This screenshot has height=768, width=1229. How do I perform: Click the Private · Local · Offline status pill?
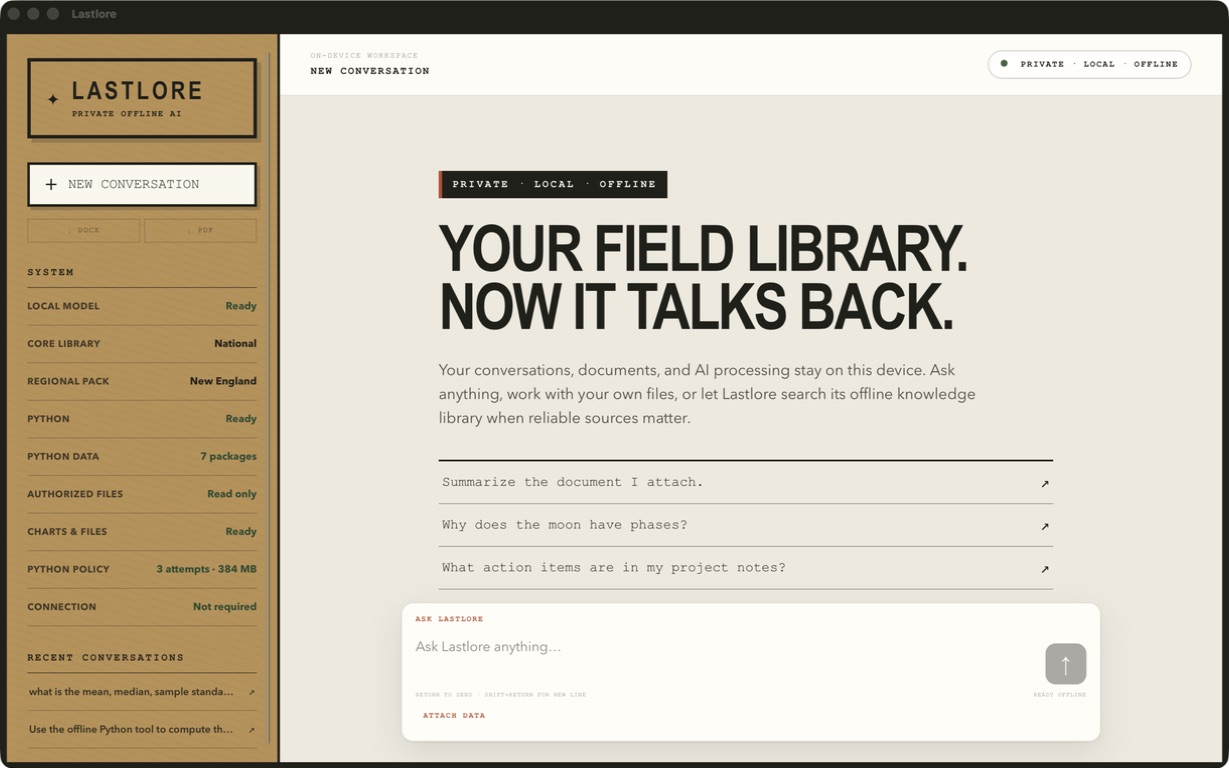pos(1089,64)
